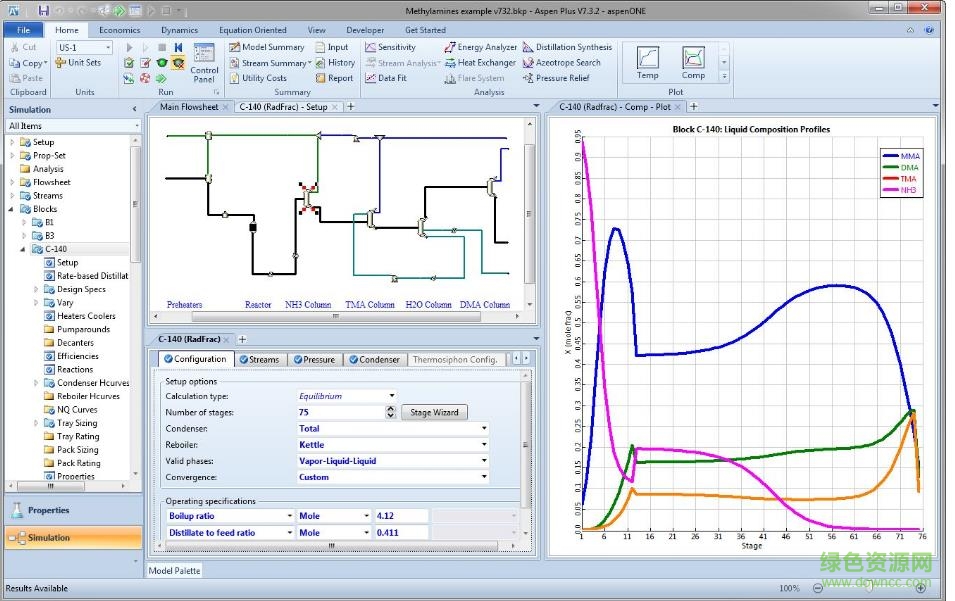Click the Unit Sets icon

pos(79,63)
